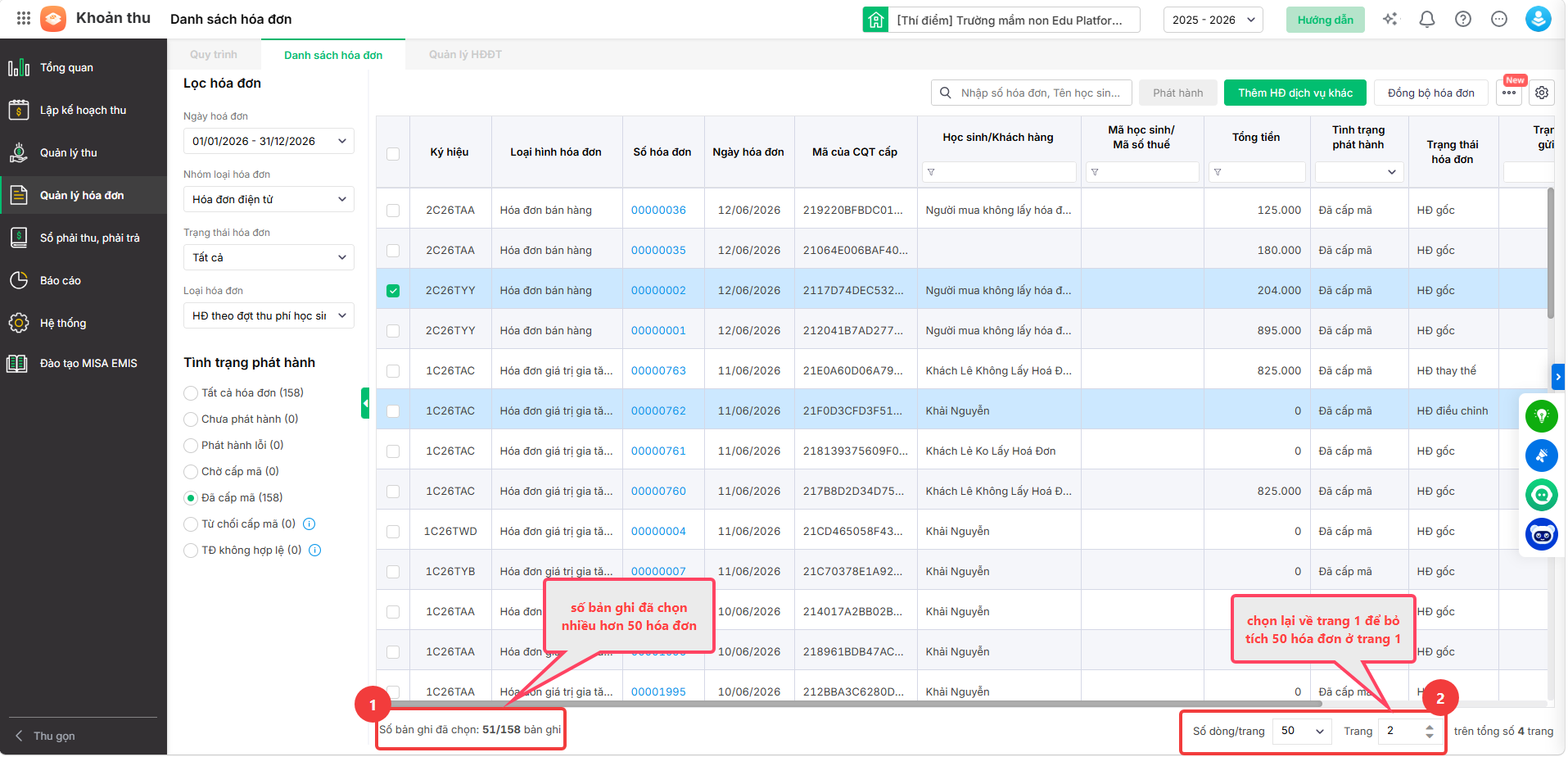Open Loại hóa đơn dropdown
The image size is (1568, 757).
click(269, 315)
